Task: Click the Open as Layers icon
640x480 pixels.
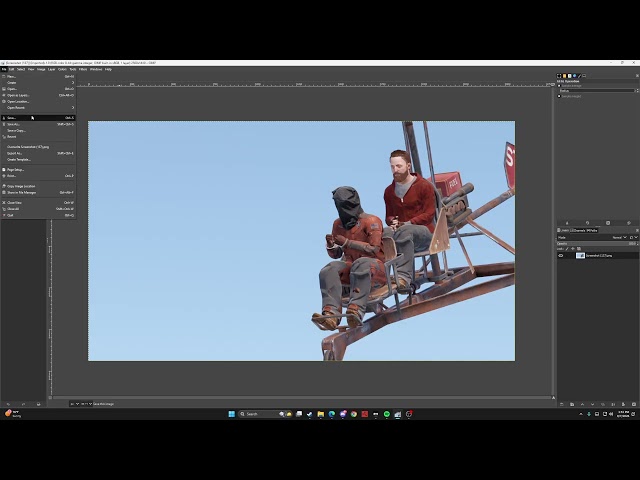Action: (x=4, y=95)
